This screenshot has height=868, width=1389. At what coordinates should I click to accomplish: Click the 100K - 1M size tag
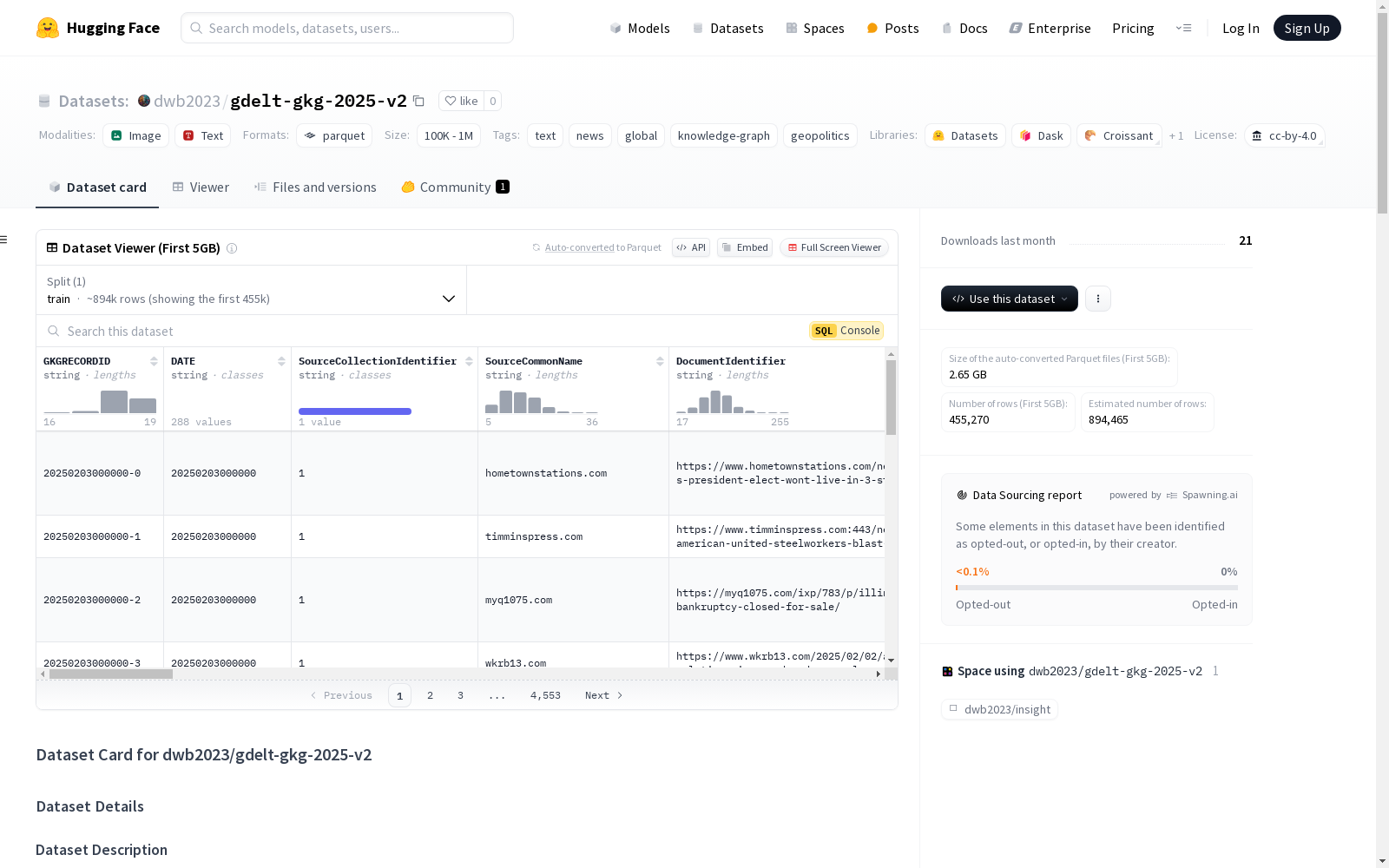pyautogui.click(x=449, y=135)
